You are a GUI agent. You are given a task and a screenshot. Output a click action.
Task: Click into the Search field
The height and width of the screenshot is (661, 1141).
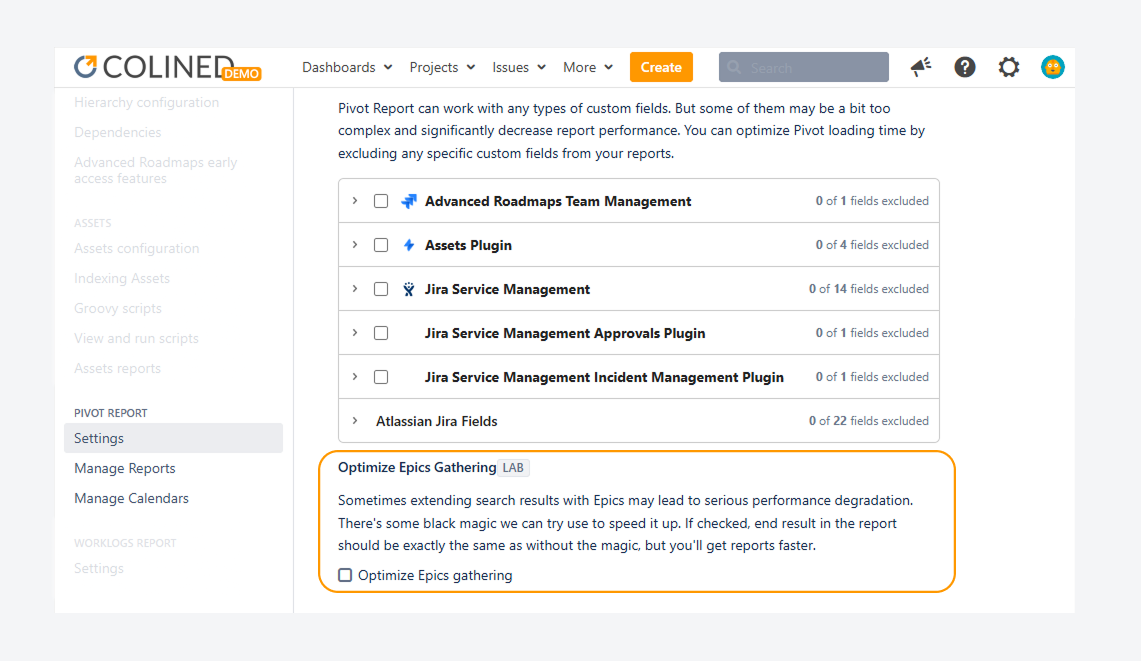pyautogui.click(x=803, y=67)
